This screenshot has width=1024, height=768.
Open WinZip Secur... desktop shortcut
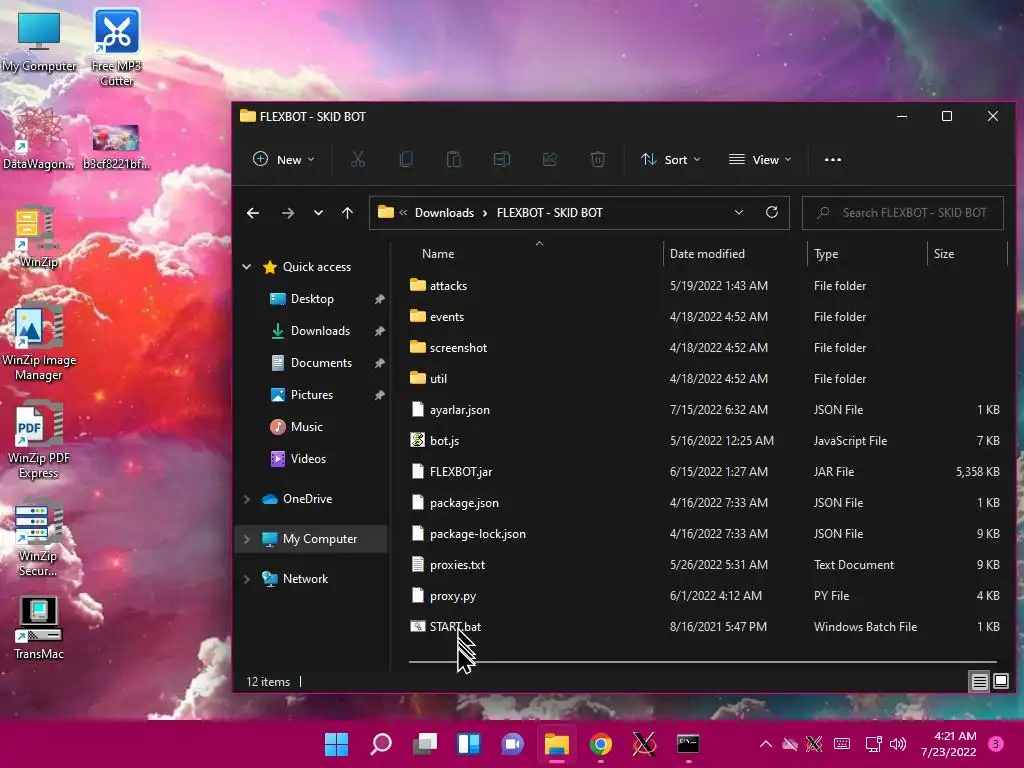38,538
